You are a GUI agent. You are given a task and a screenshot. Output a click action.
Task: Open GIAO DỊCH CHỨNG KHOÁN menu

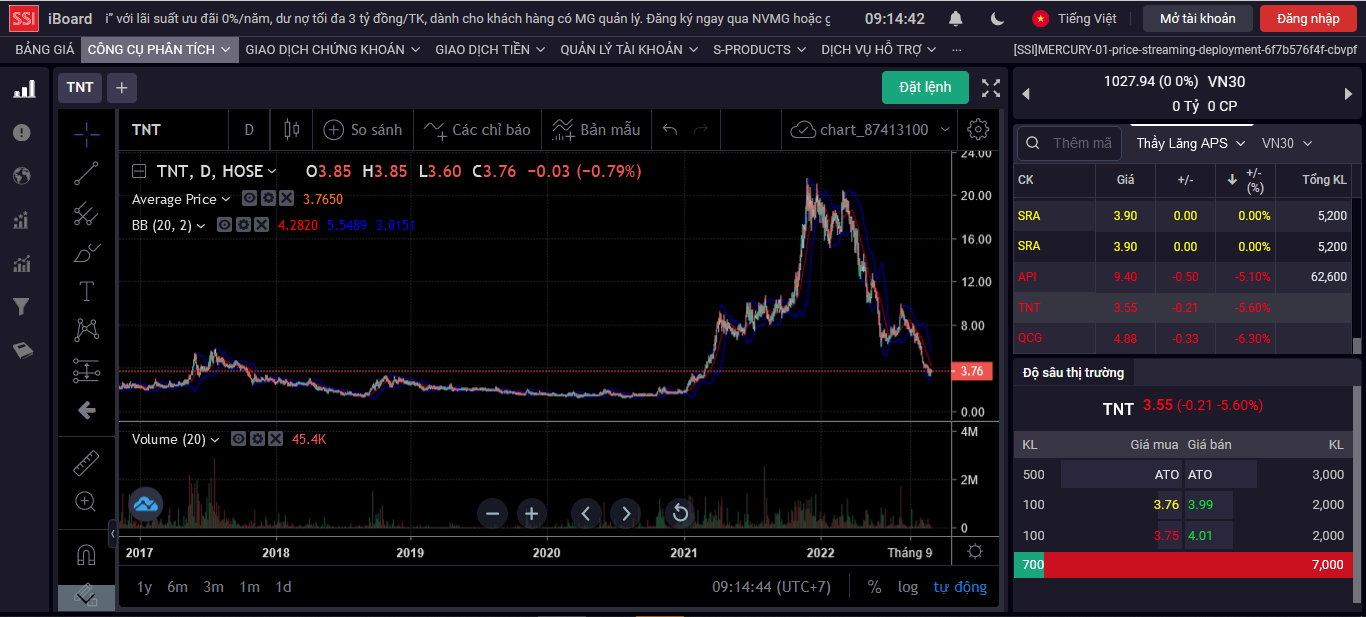(x=333, y=49)
